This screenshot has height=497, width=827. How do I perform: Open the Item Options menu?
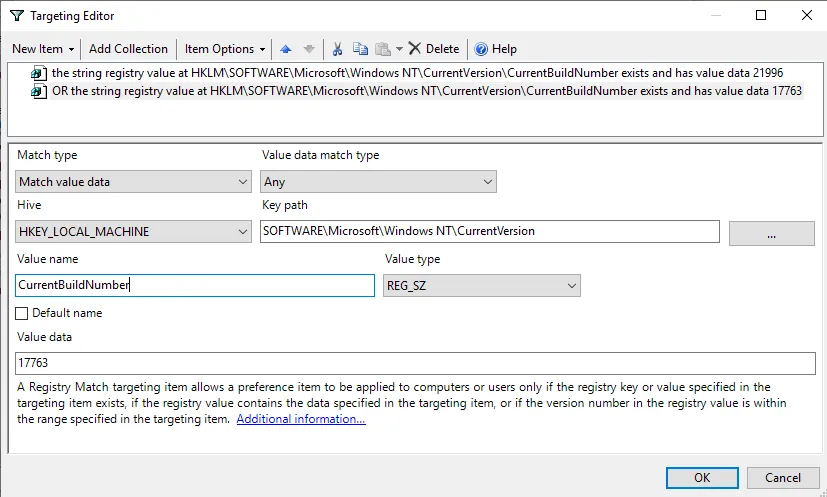[225, 49]
